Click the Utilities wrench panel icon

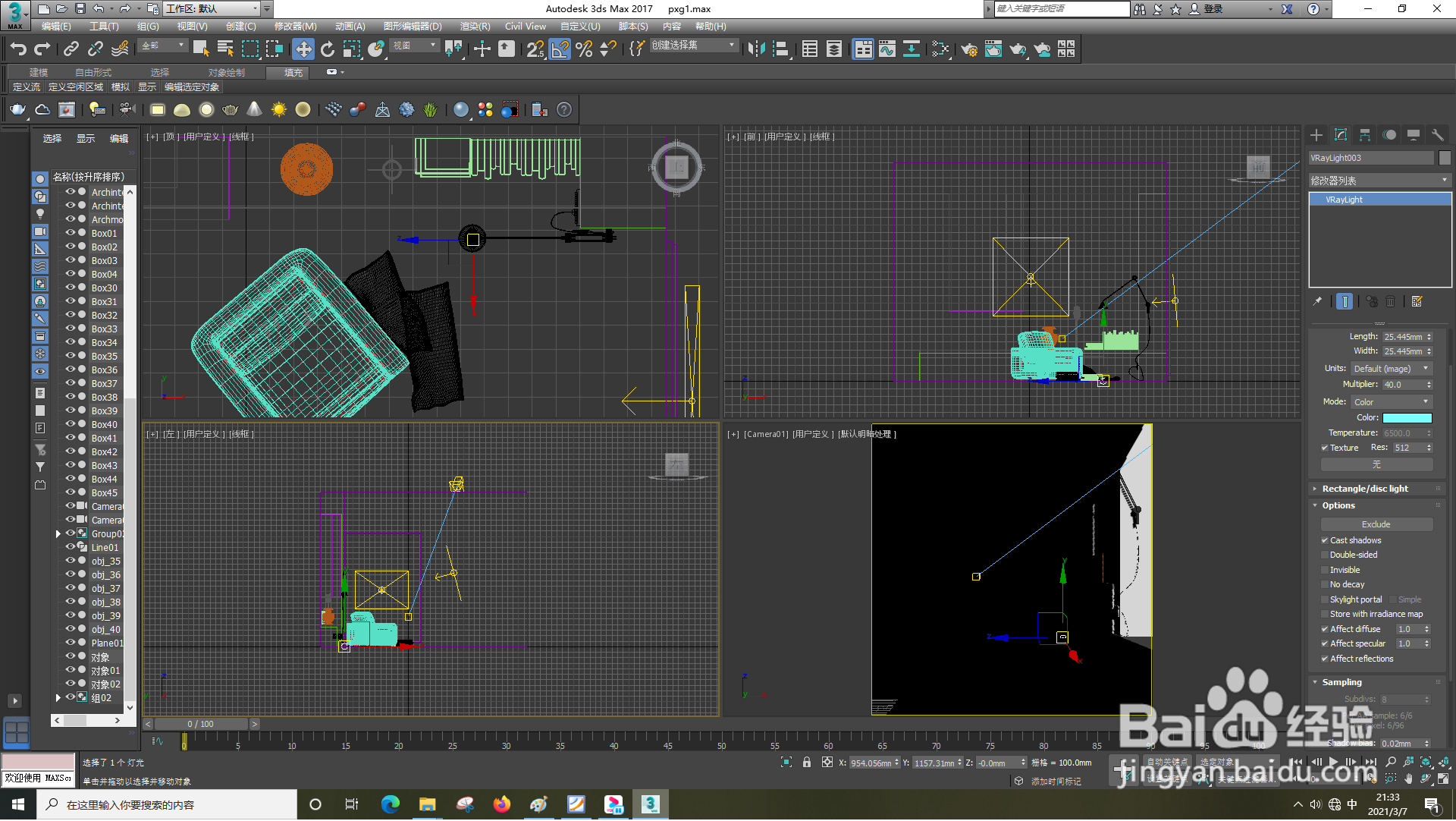point(1437,135)
